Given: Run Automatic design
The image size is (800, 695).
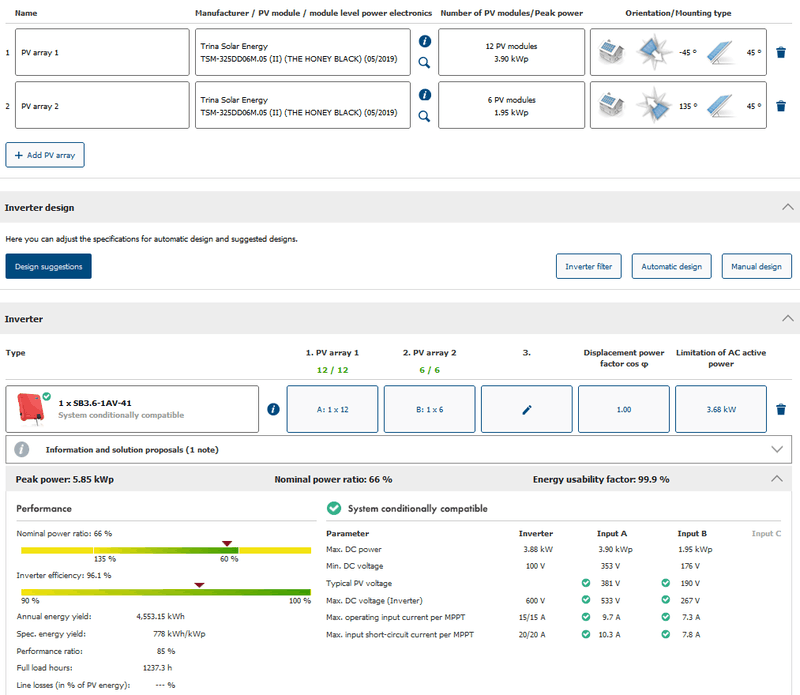Looking at the screenshot, I should (671, 266).
